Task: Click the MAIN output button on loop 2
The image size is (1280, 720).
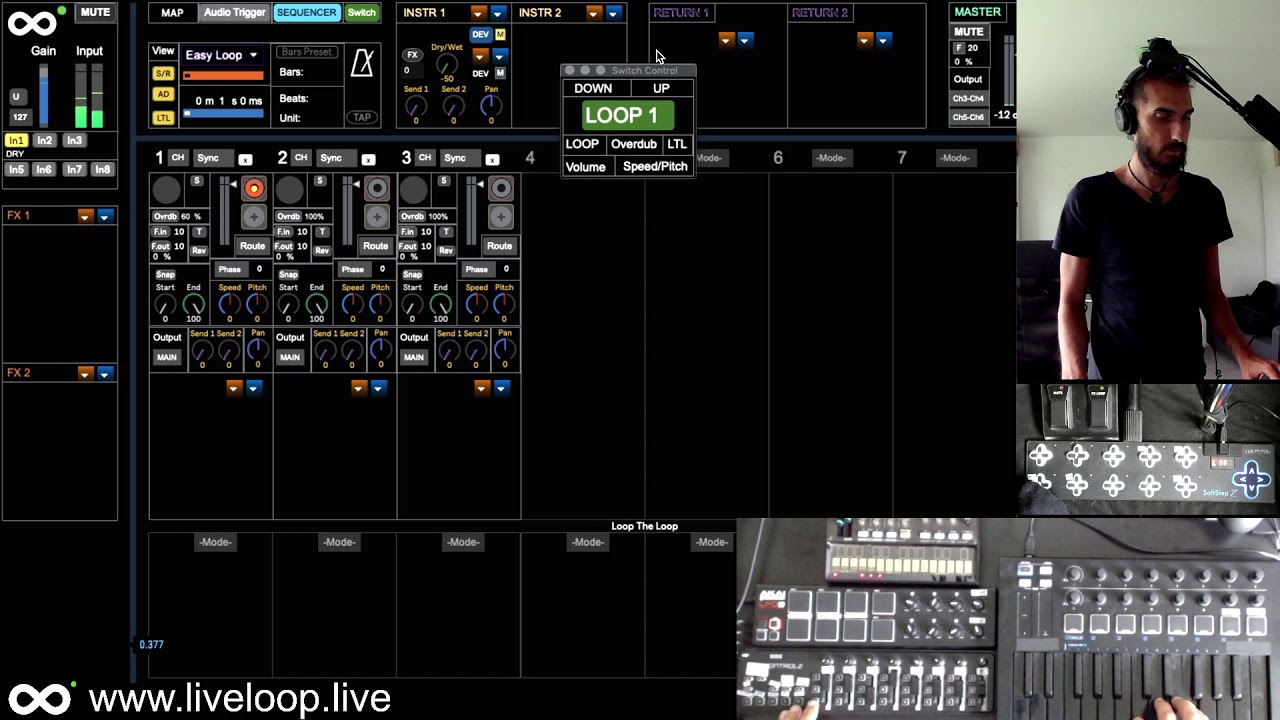Action: click(290, 357)
